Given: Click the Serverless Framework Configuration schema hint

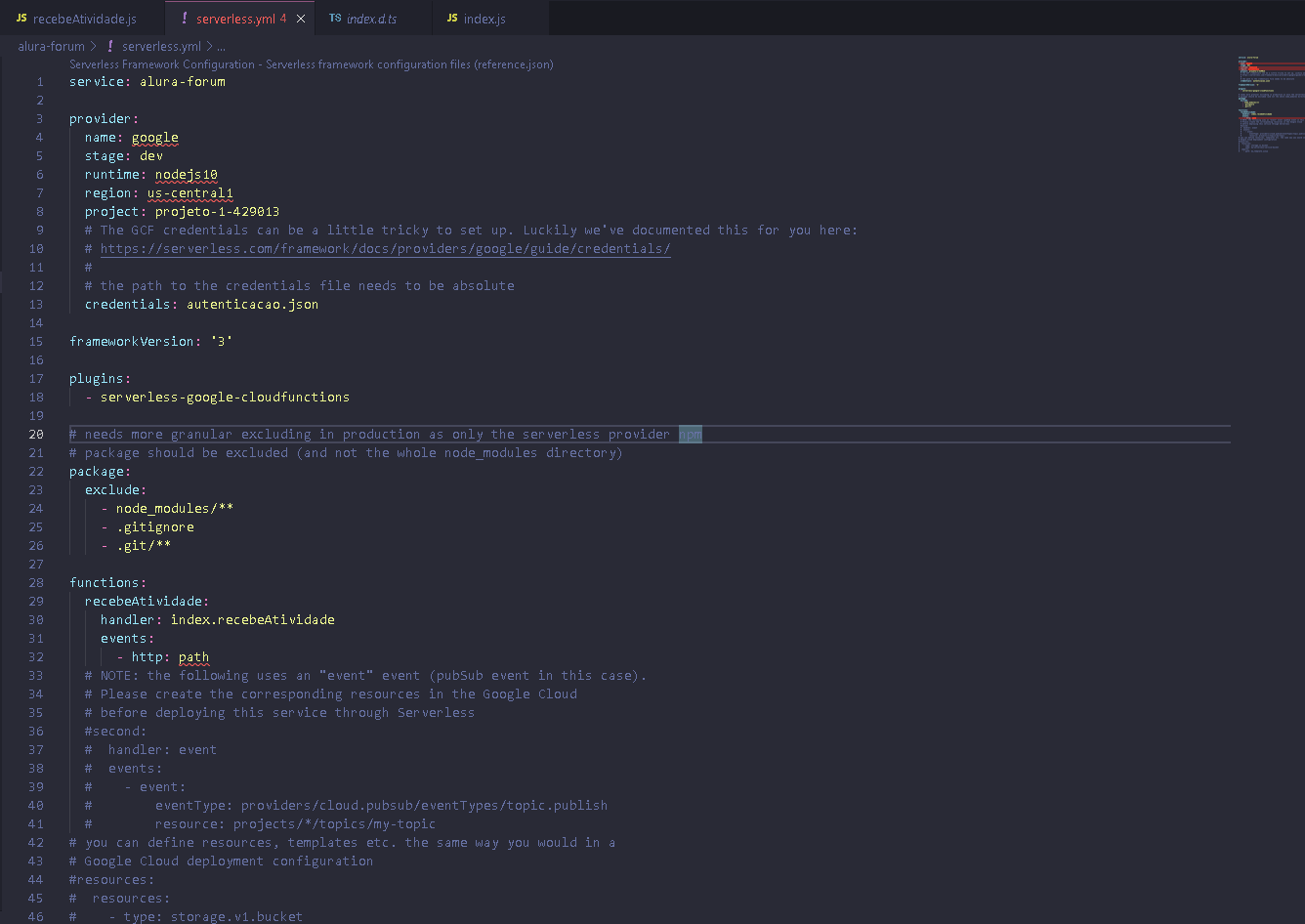Looking at the screenshot, I should click(x=311, y=64).
